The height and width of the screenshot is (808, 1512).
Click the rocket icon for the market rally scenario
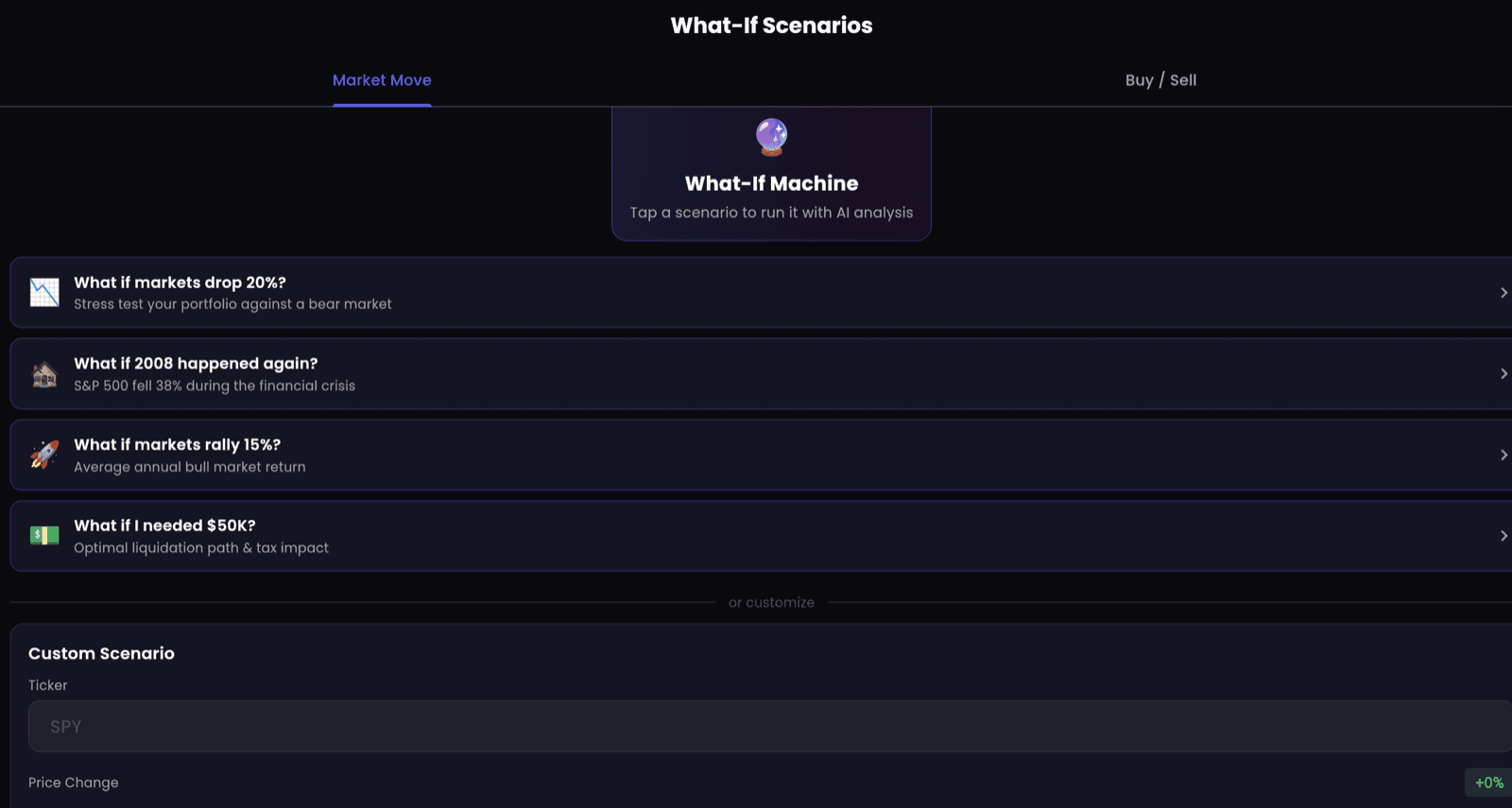pyautogui.click(x=44, y=455)
